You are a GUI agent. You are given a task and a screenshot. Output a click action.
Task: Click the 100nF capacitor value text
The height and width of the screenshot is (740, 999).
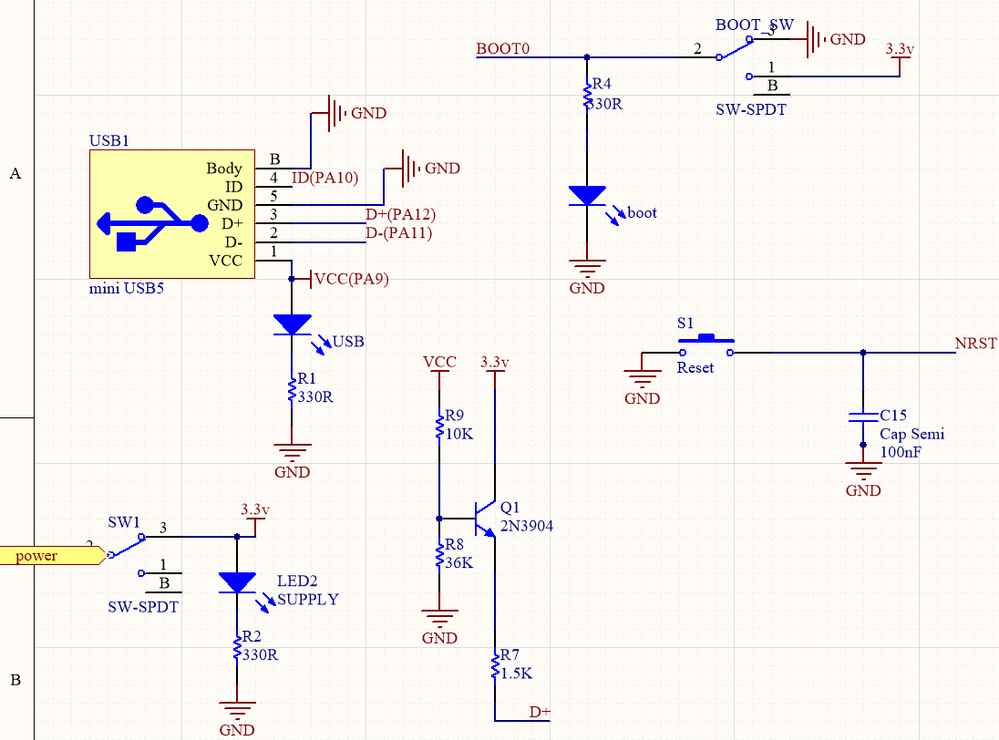coord(900,453)
